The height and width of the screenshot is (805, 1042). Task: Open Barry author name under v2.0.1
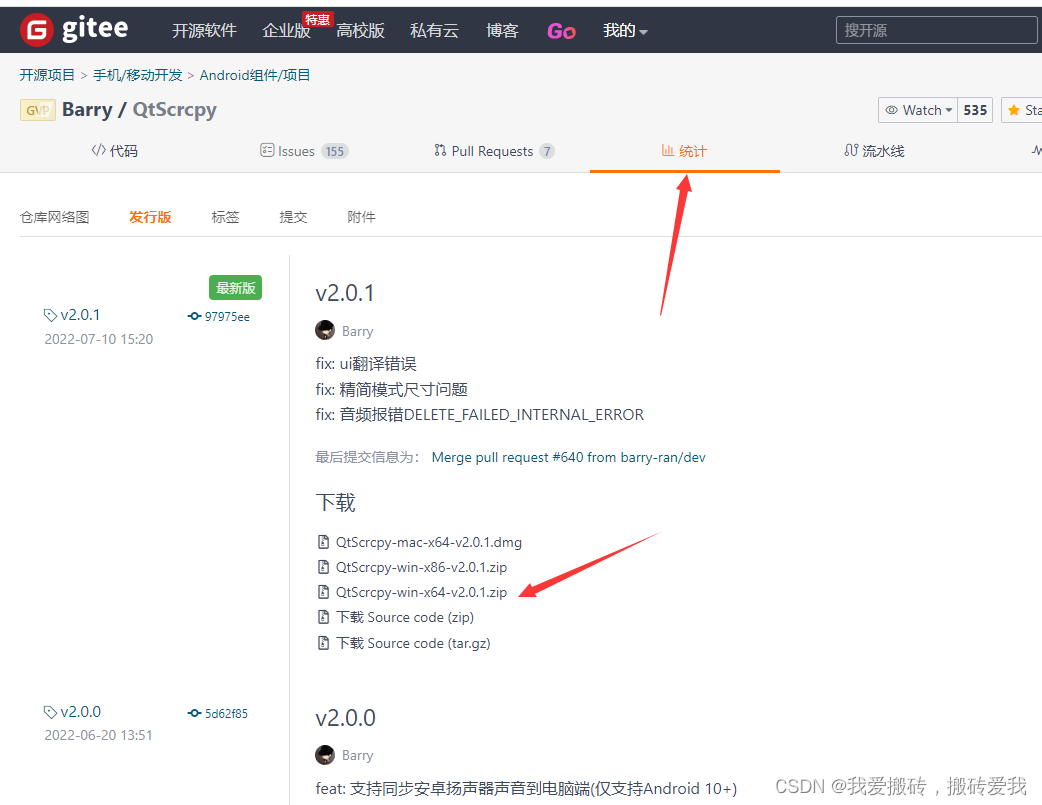tap(358, 331)
